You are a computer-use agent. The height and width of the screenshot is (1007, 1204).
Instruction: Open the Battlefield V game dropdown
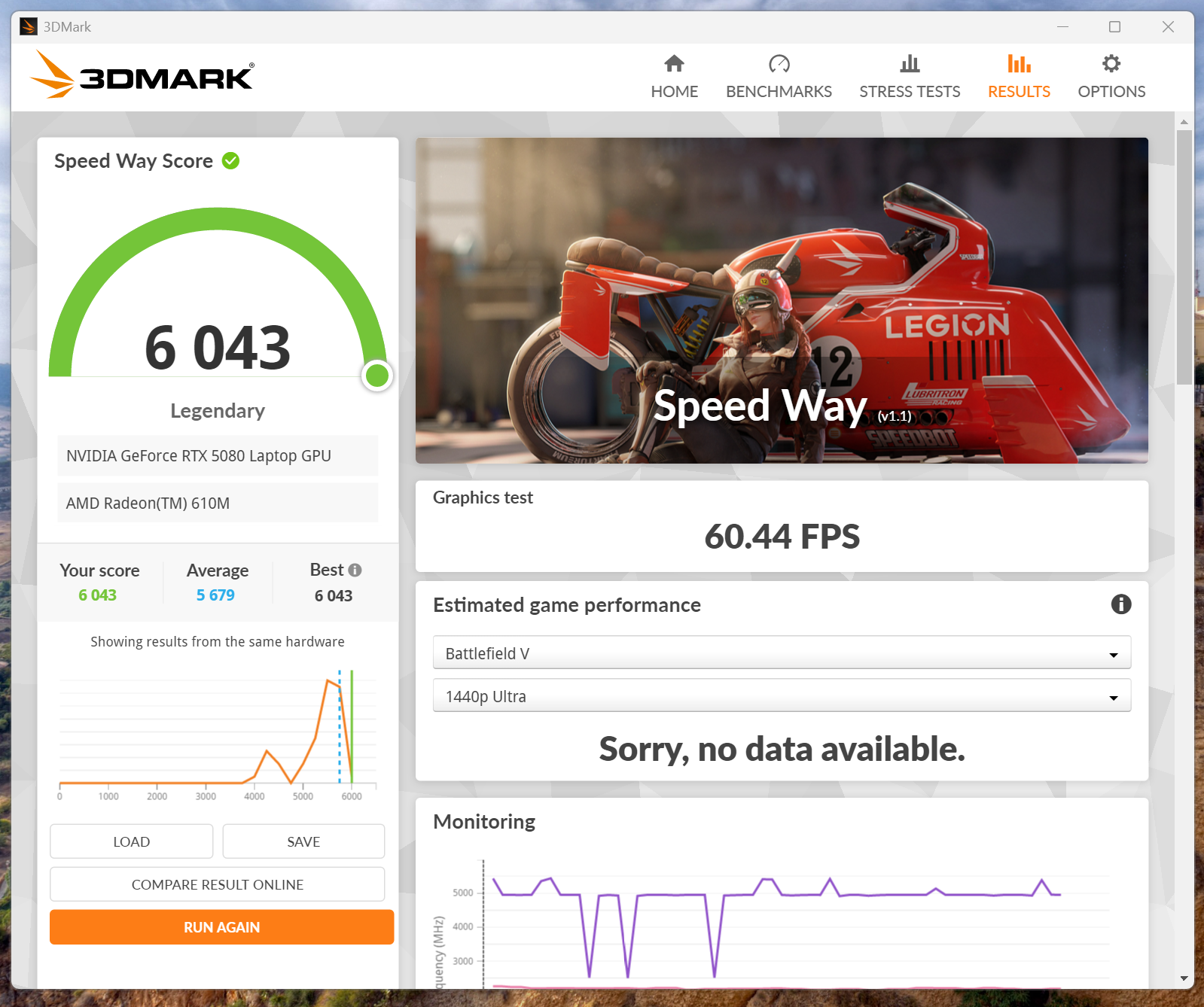pos(781,653)
